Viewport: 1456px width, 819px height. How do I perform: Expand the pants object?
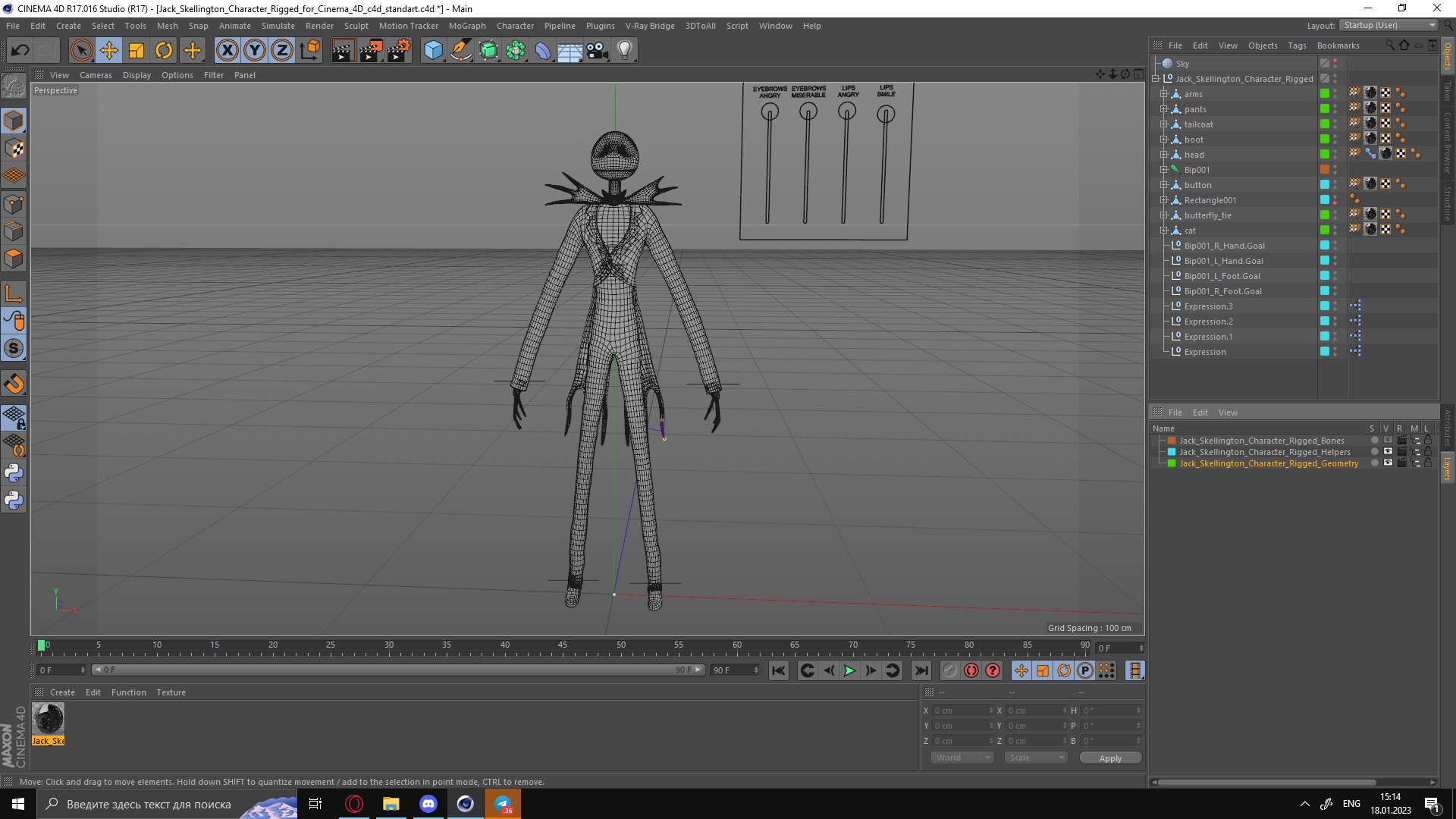pos(1163,109)
